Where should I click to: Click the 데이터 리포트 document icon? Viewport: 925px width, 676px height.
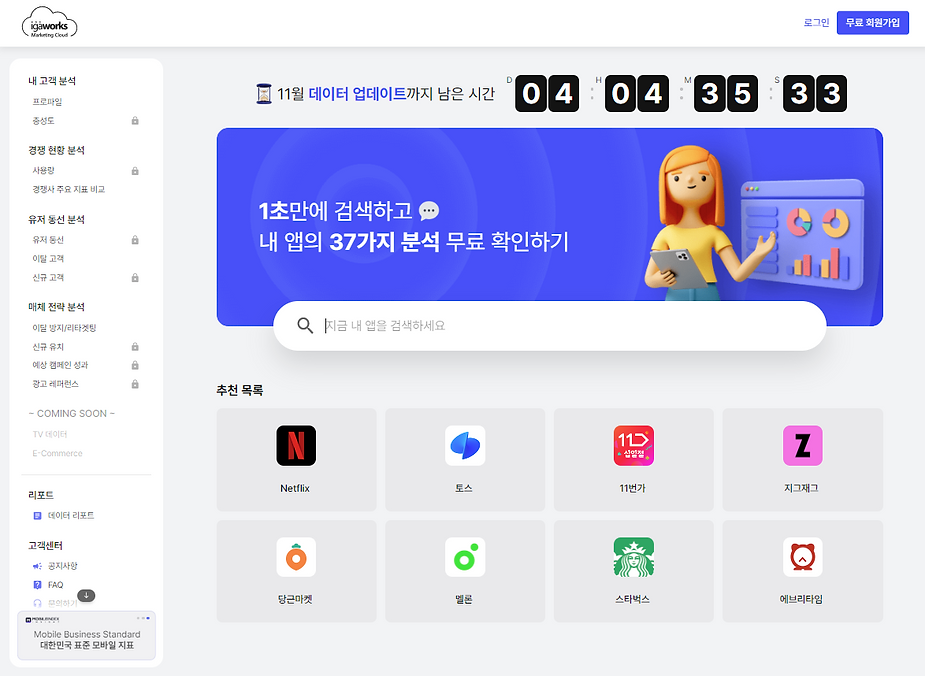point(37,516)
